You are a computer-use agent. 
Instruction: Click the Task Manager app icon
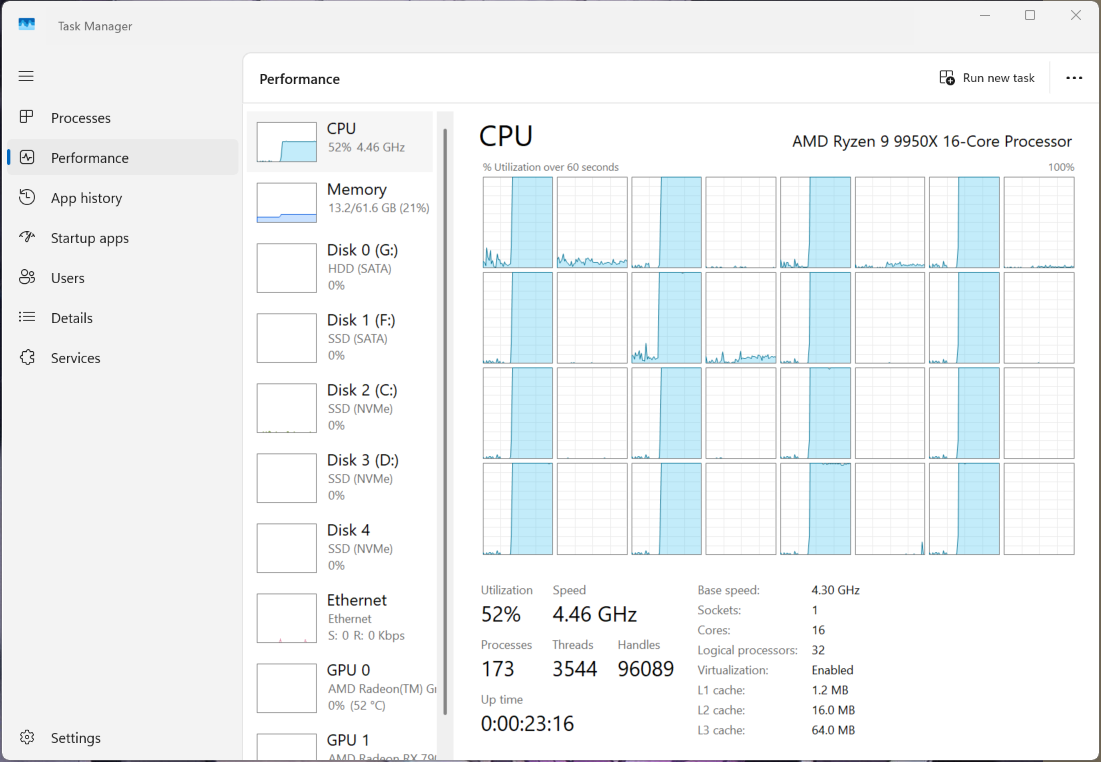[x=27, y=25]
